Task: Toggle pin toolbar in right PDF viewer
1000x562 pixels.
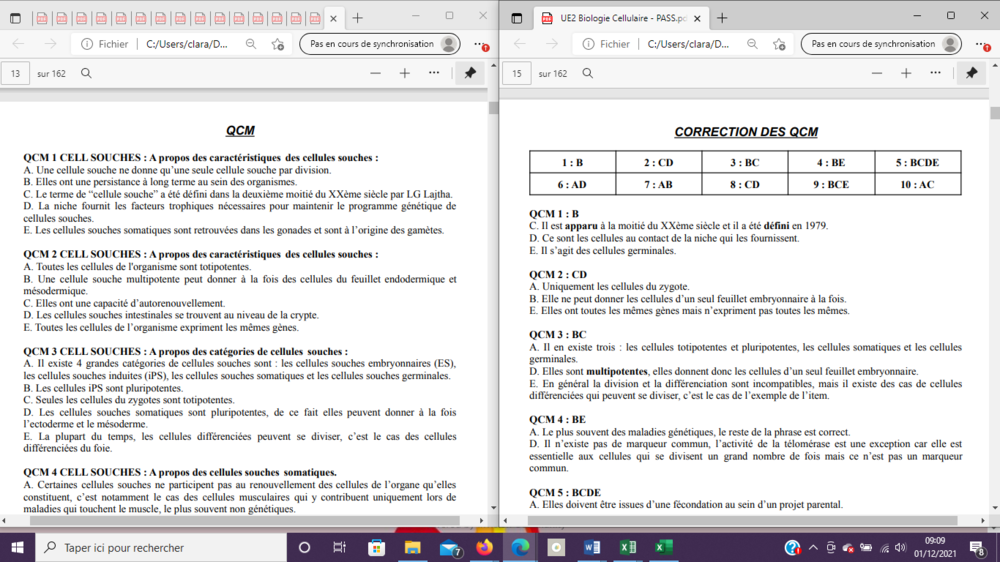Action: pyautogui.click(x=971, y=73)
